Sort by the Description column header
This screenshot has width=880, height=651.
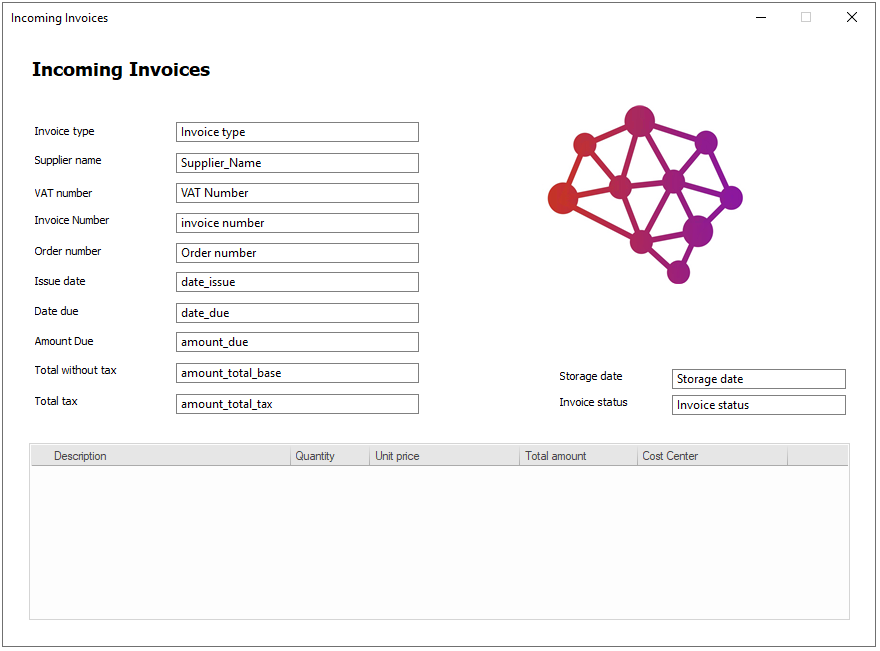[x=160, y=456]
